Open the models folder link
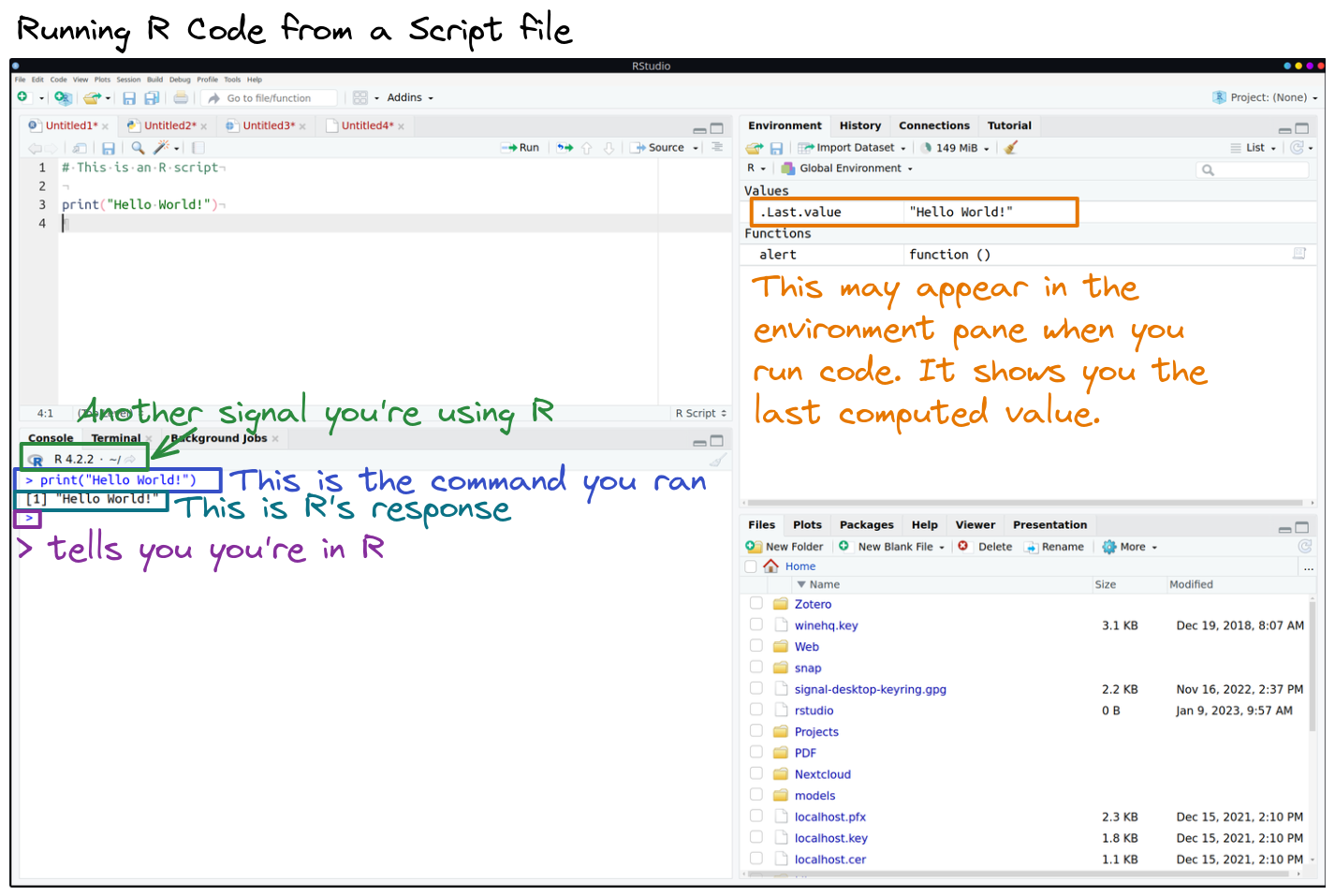The height and width of the screenshot is (896, 1335). pyautogui.click(x=814, y=796)
